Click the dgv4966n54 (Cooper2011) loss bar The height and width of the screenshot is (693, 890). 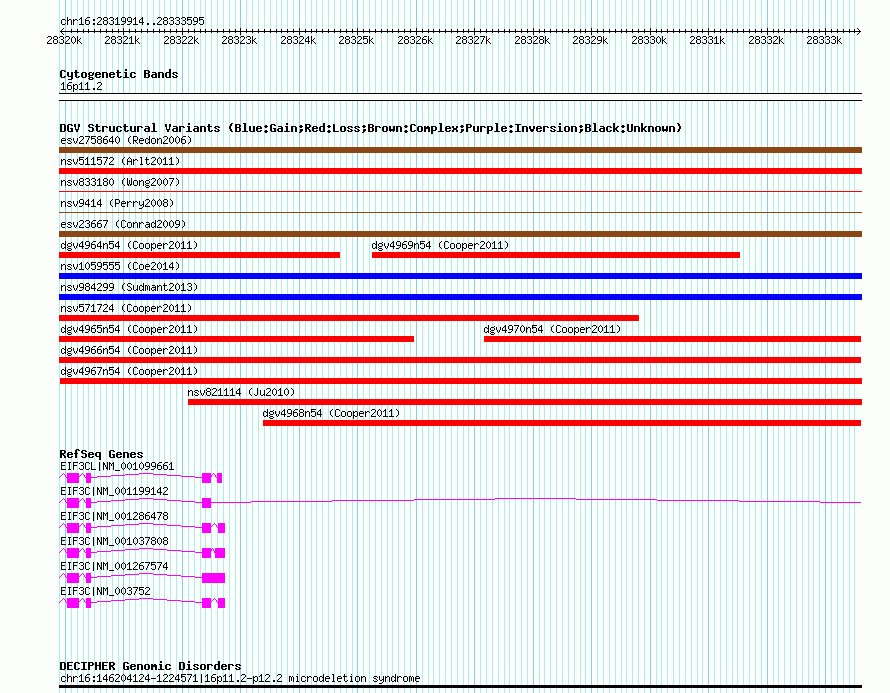pyautogui.click(x=460, y=360)
